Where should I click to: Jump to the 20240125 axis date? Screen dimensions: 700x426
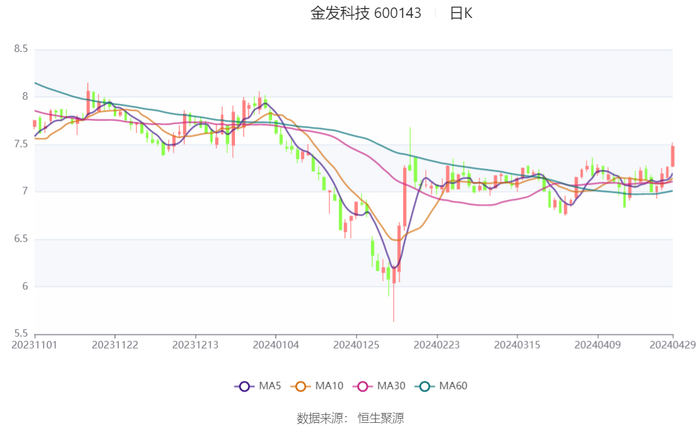pos(356,345)
